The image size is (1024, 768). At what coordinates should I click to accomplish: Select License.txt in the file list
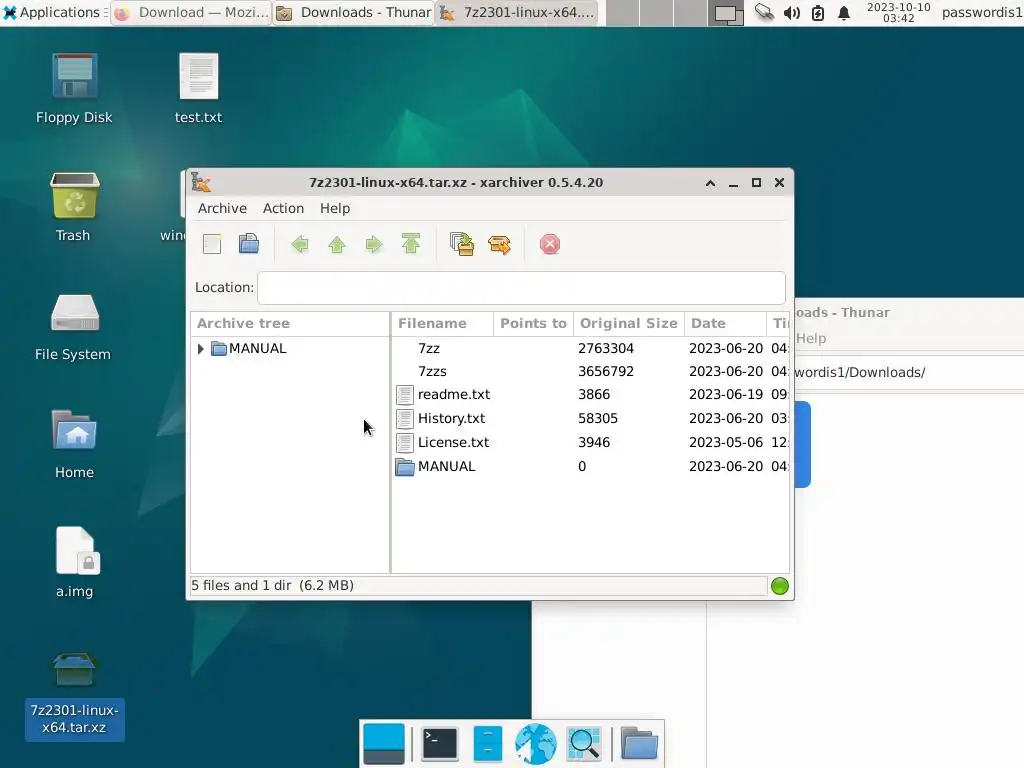coord(590,443)
